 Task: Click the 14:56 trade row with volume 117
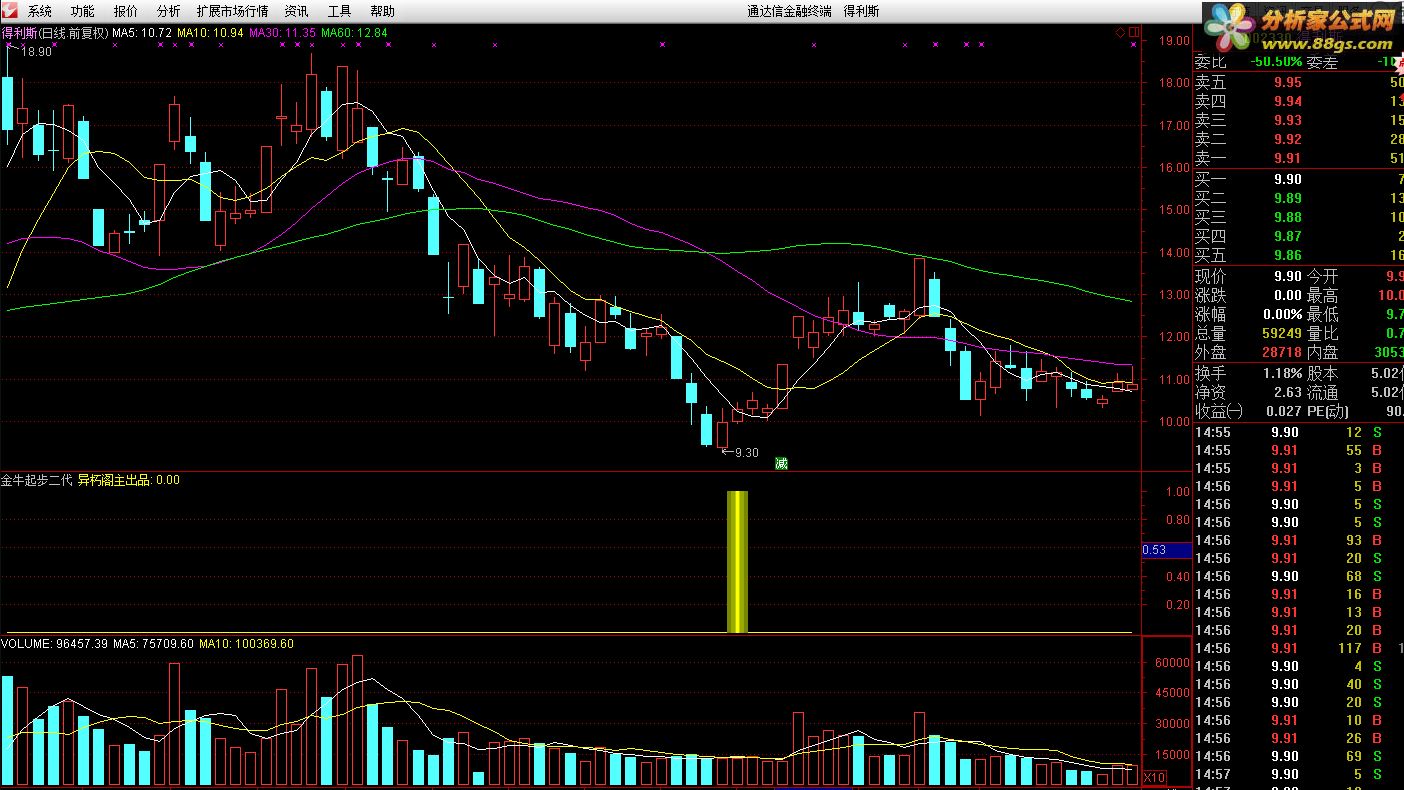[1299, 648]
